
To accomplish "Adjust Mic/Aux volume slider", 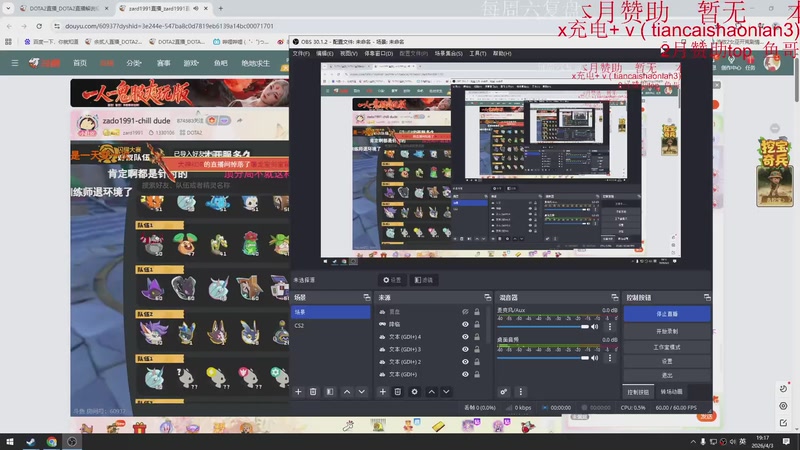I will [543, 327].
